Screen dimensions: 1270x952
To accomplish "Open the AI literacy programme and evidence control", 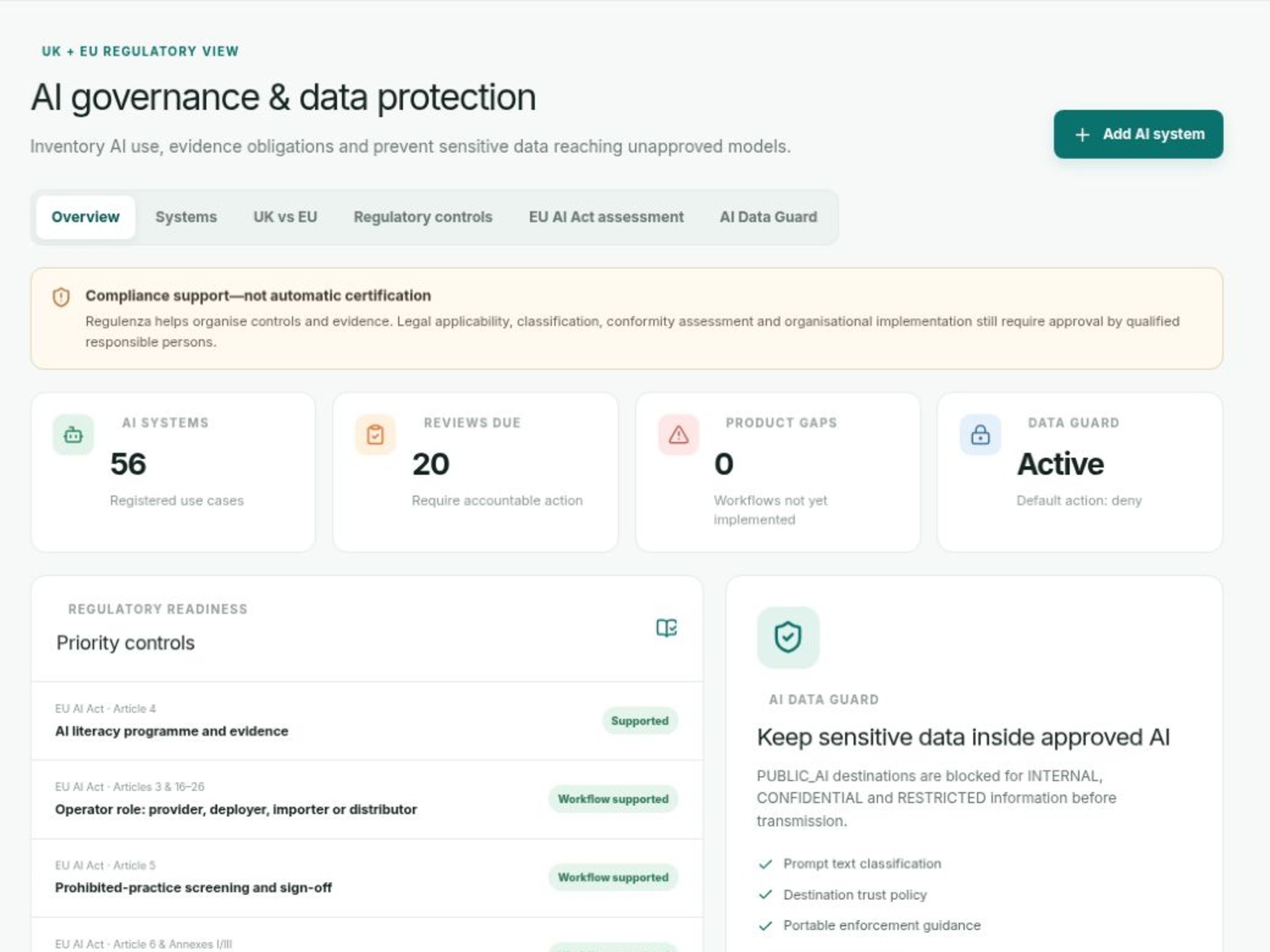I will coord(367,721).
